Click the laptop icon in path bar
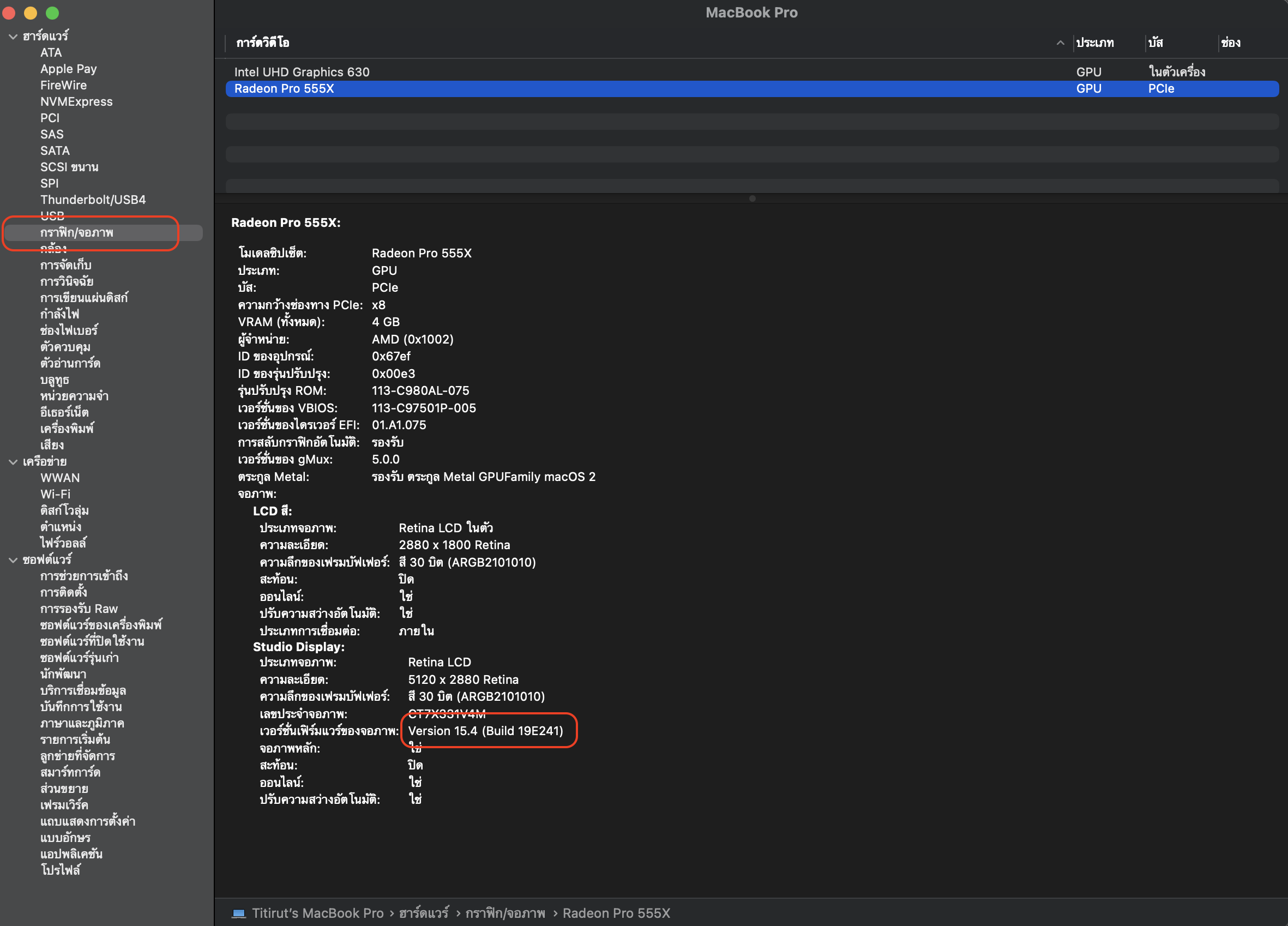Screen dimensions: 1288x926 click(x=238, y=913)
